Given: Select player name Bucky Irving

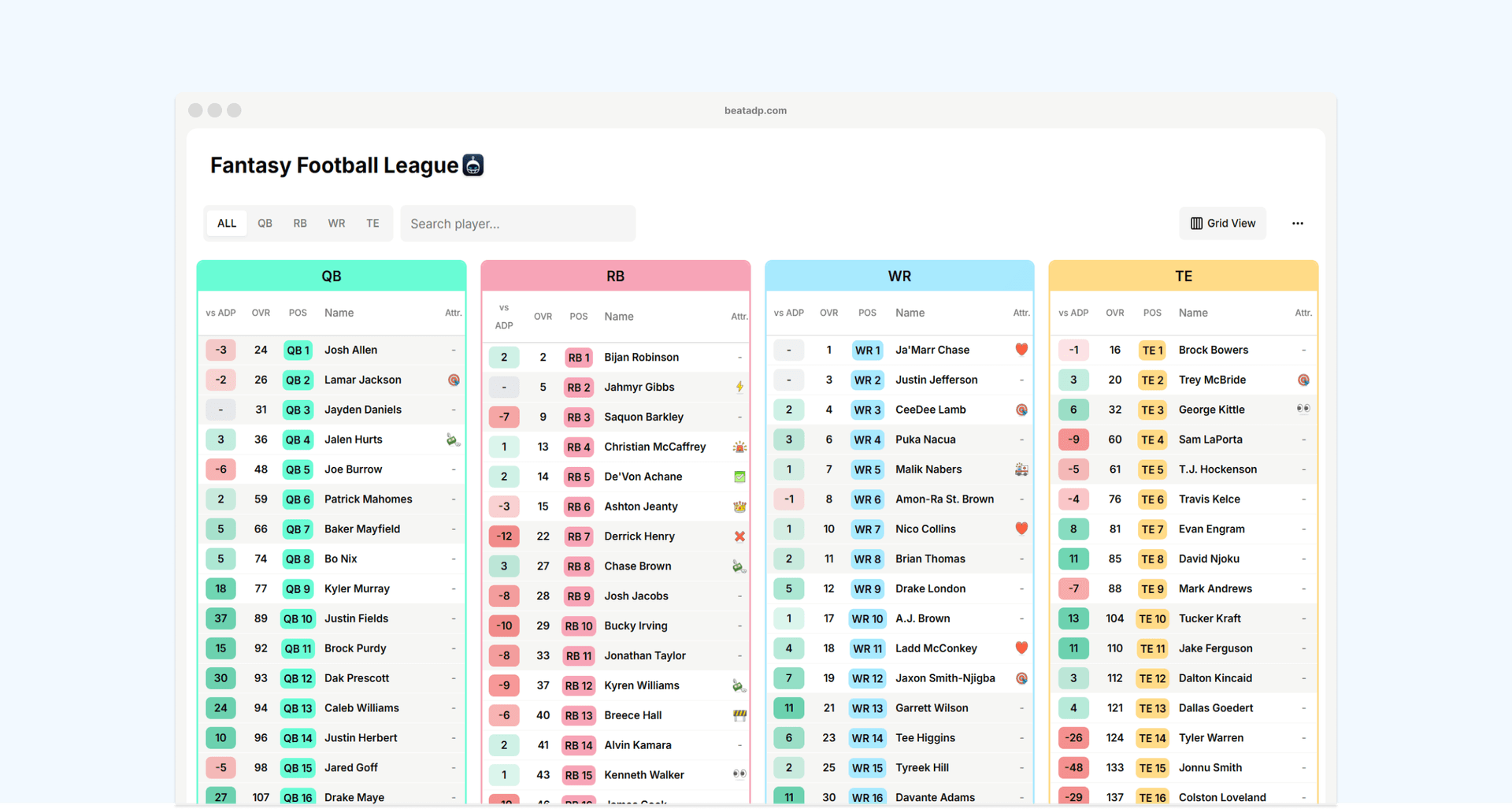Looking at the screenshot, I should 636,625.
